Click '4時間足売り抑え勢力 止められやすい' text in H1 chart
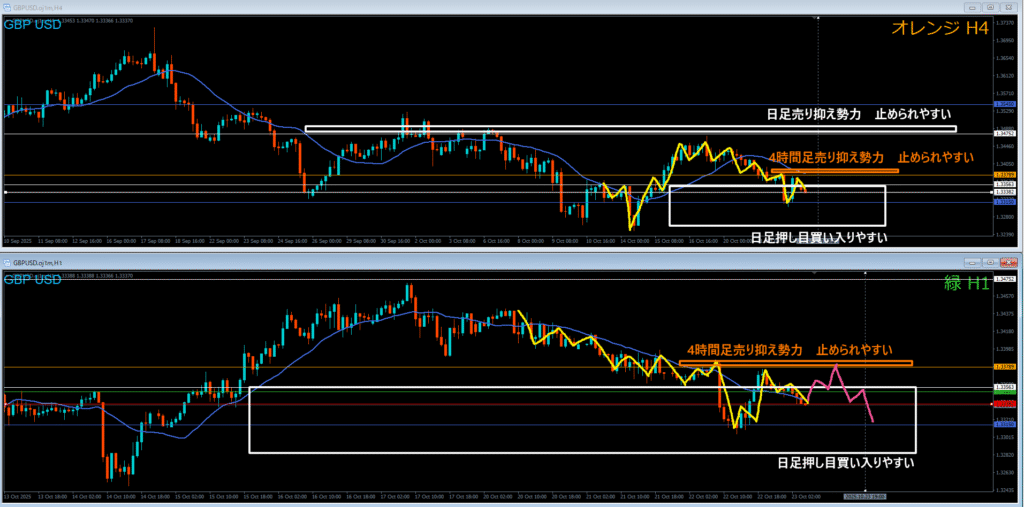 [x=790, y=350]
